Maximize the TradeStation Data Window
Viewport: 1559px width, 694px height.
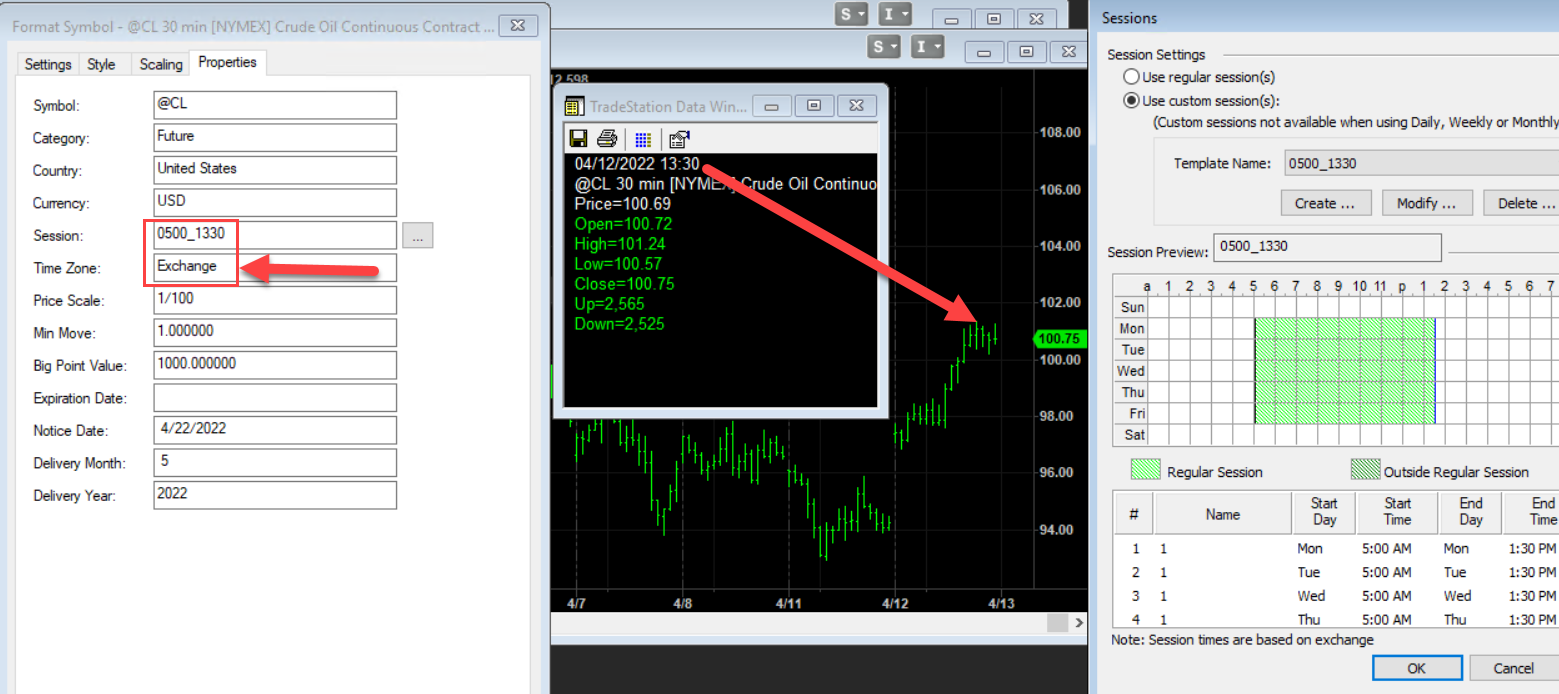pyautogui.click(x=814, y=105)
